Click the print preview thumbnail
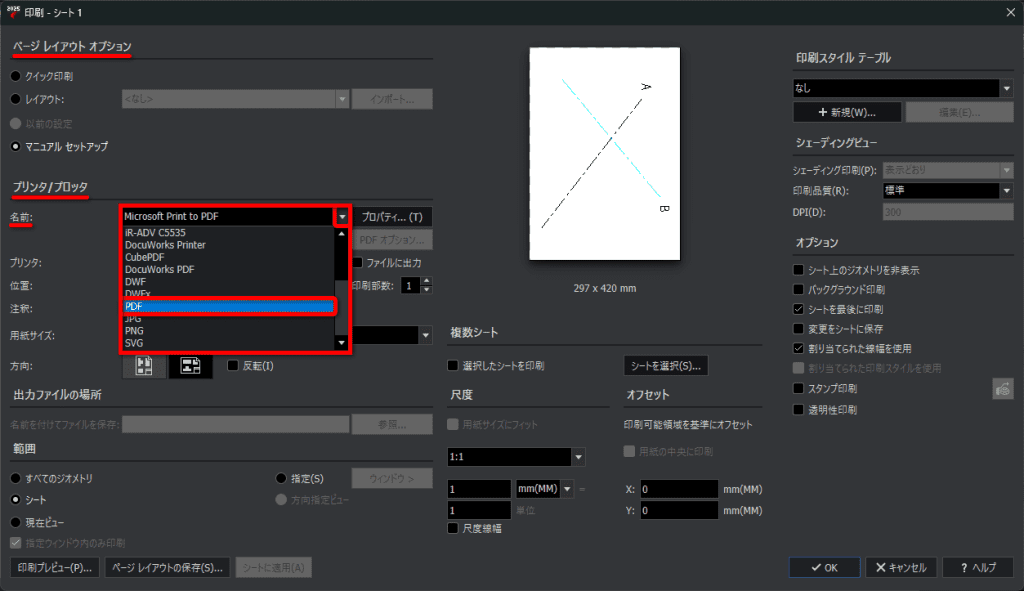This screenshot has width=1024, height=591. [604, 153]
